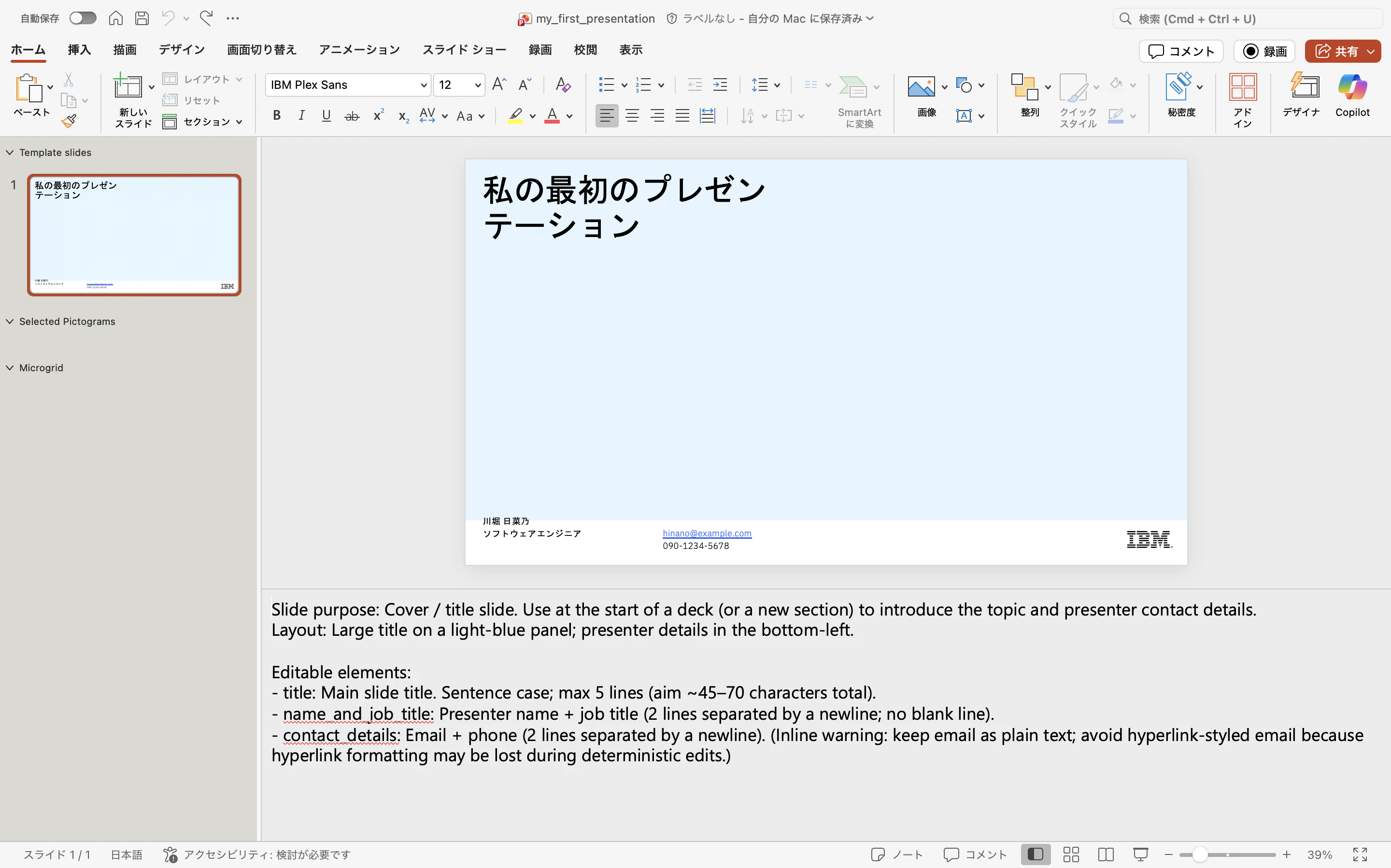1391x868 pixels.
Task: Open the Insert (挿入) tab
Action: [79, 50]
